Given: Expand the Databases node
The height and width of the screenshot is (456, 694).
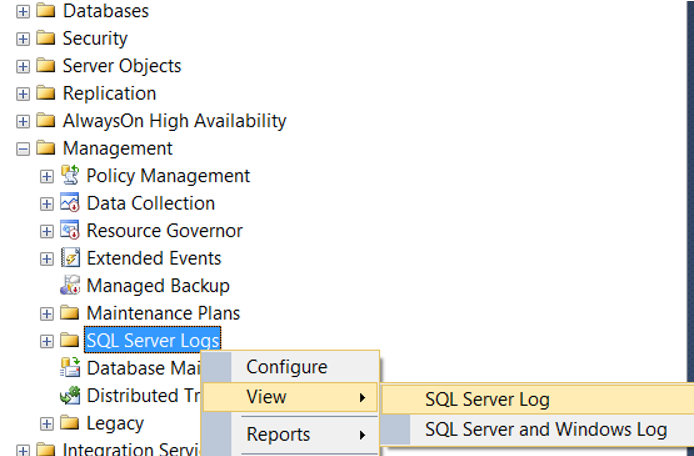Looking at the screenshot, I should point(23,12).
